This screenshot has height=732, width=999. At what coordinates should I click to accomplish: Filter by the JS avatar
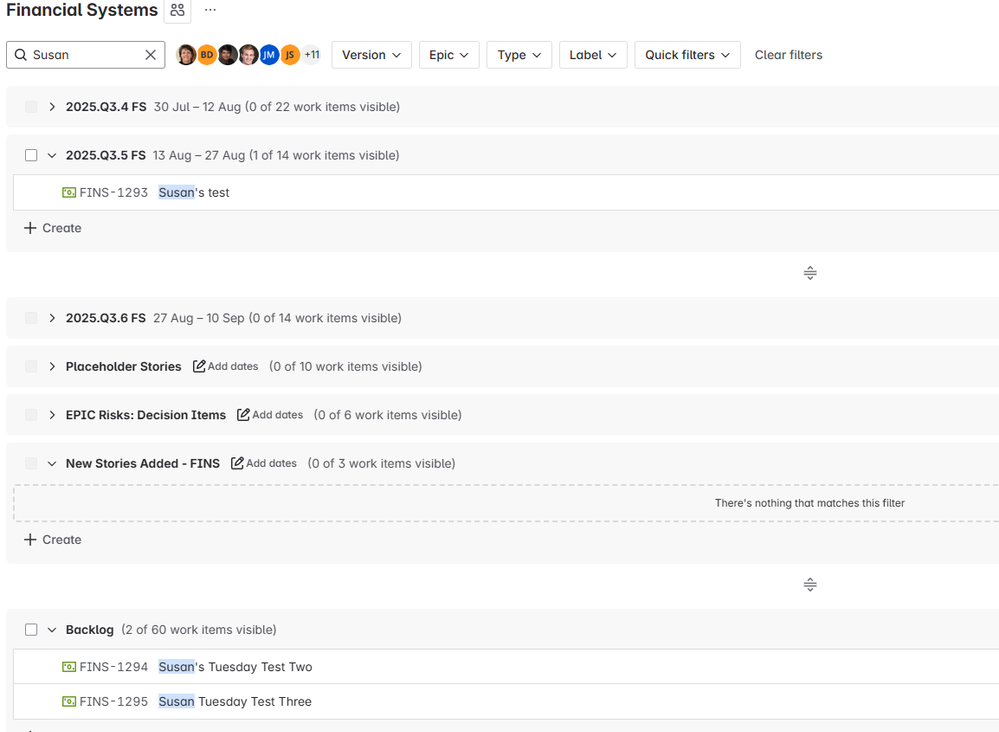point(290,55)
